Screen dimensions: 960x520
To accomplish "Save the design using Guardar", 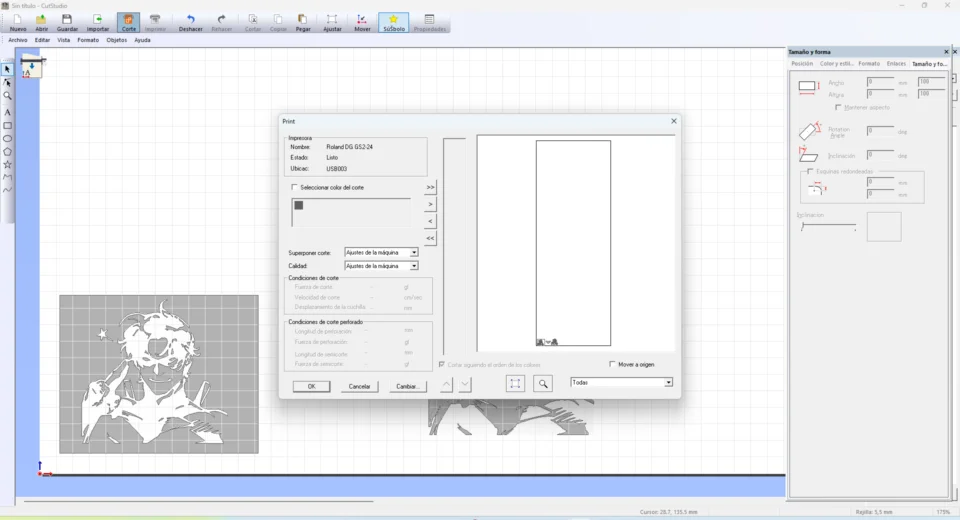I will [x=67, y=23].
